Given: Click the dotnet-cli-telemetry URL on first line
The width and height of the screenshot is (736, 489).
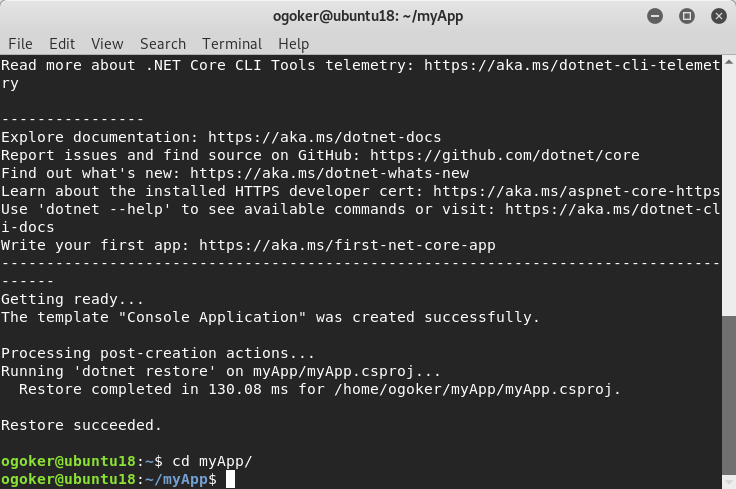Looking at the screenshot, I should [x=572, y=65].
